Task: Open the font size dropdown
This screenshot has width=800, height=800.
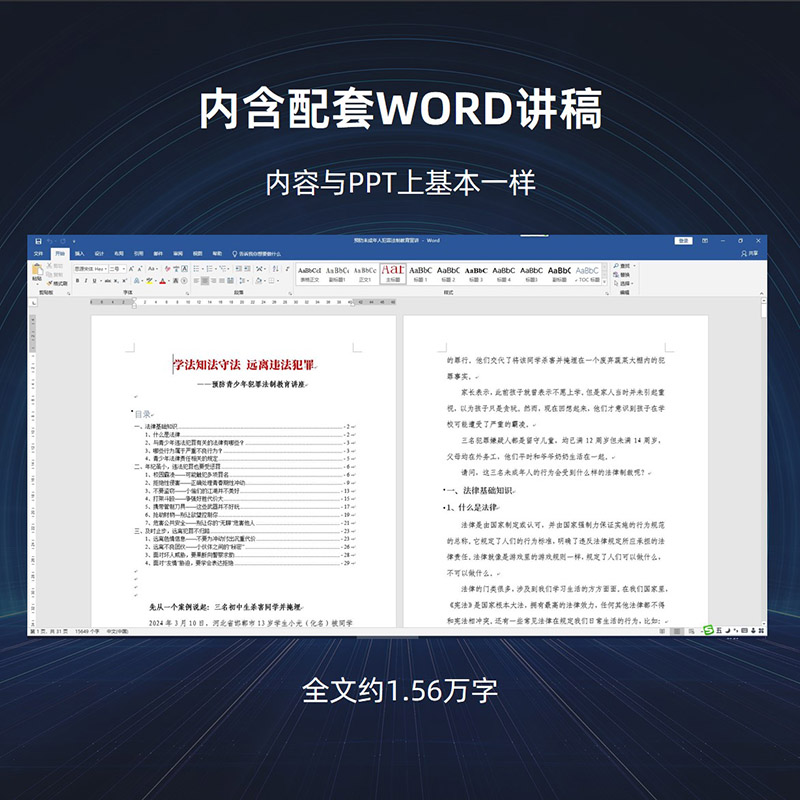Action: 123,268
